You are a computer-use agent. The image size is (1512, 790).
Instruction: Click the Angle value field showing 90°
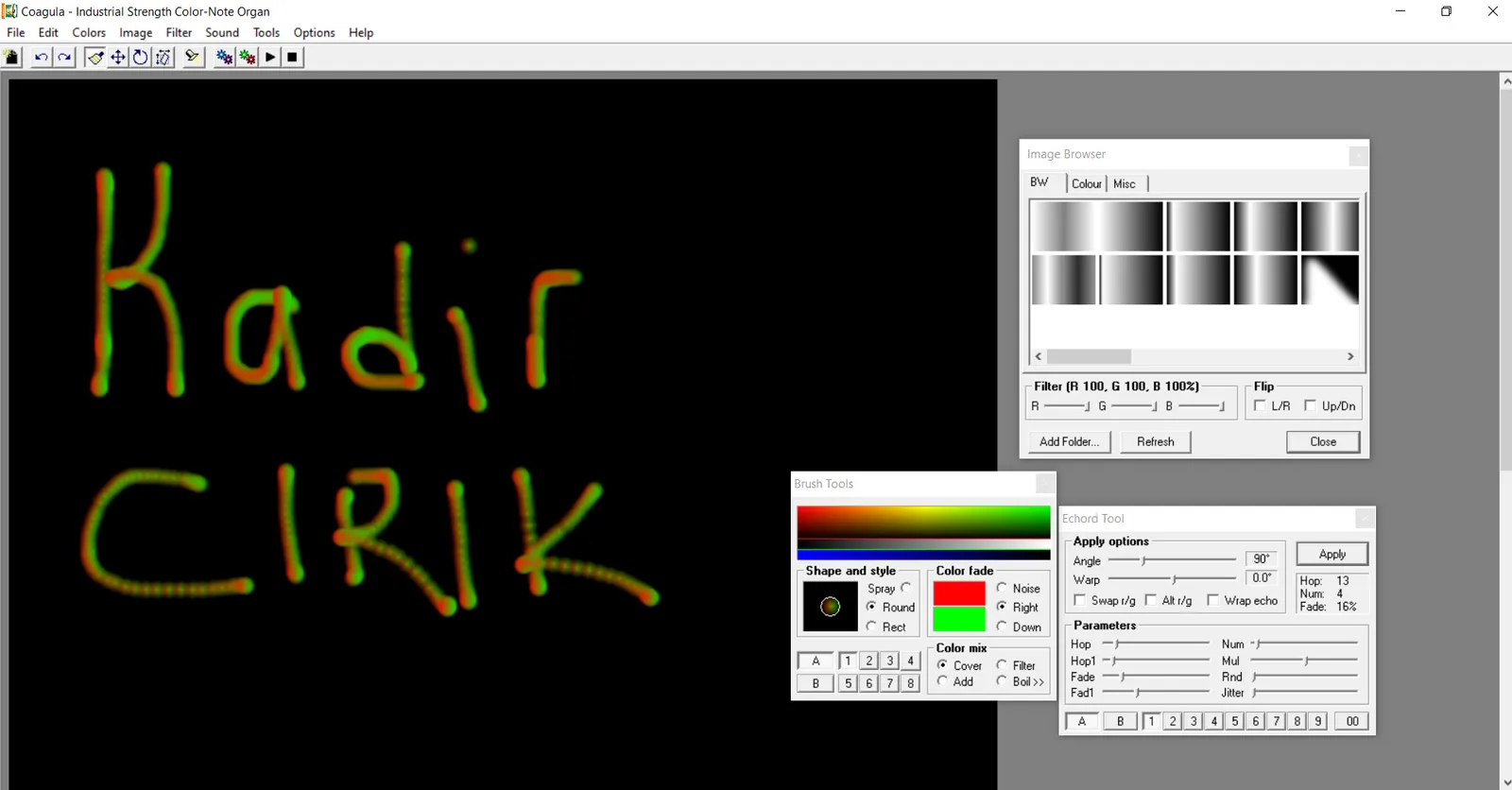tap(1262, 559)
